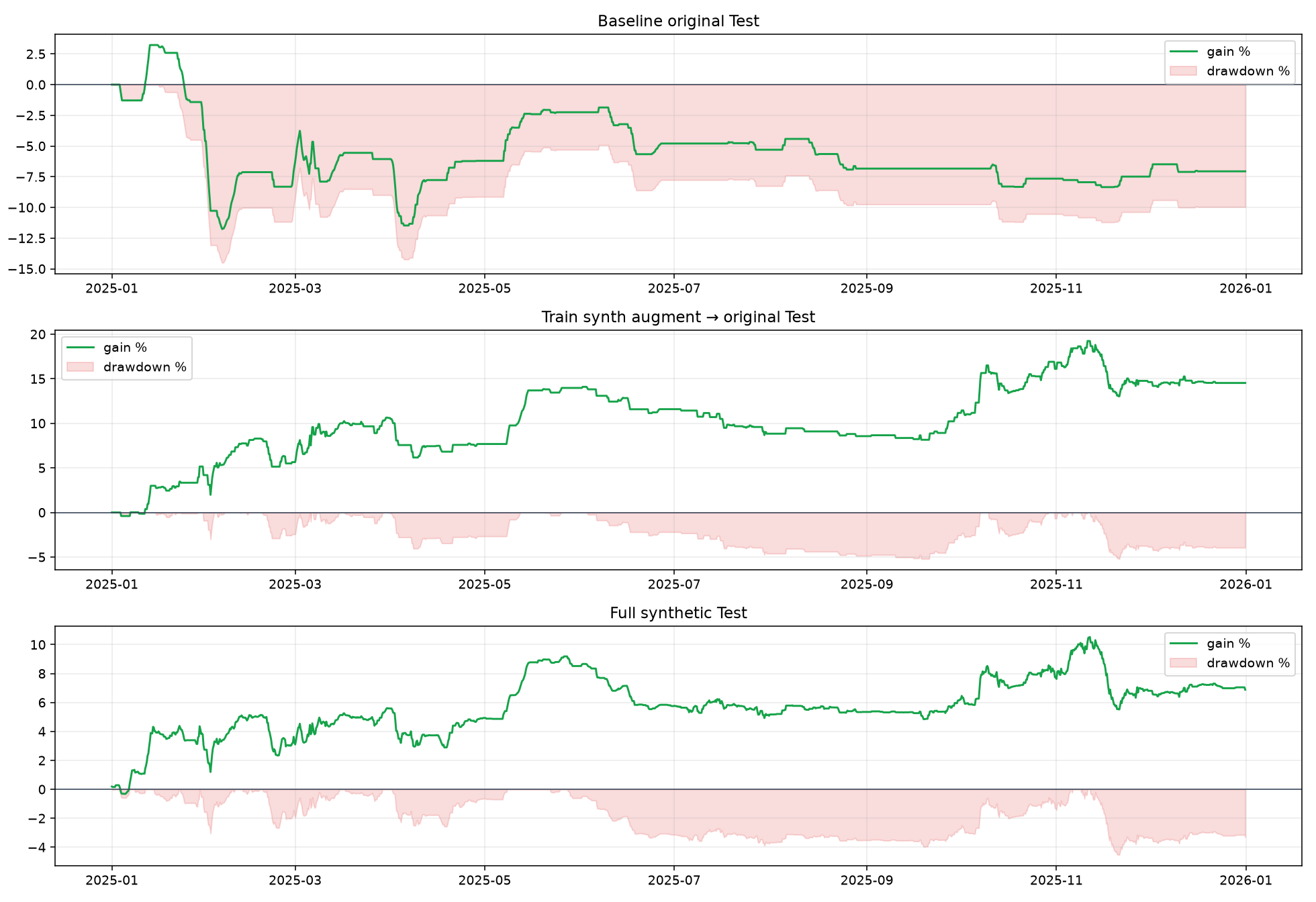Image resolution: width=1316 pixels, height=902 pixels.
Task: Select "2025-07" x-axis label under Train synth chart
Action: pyautogui.click(x=673, y=585)
